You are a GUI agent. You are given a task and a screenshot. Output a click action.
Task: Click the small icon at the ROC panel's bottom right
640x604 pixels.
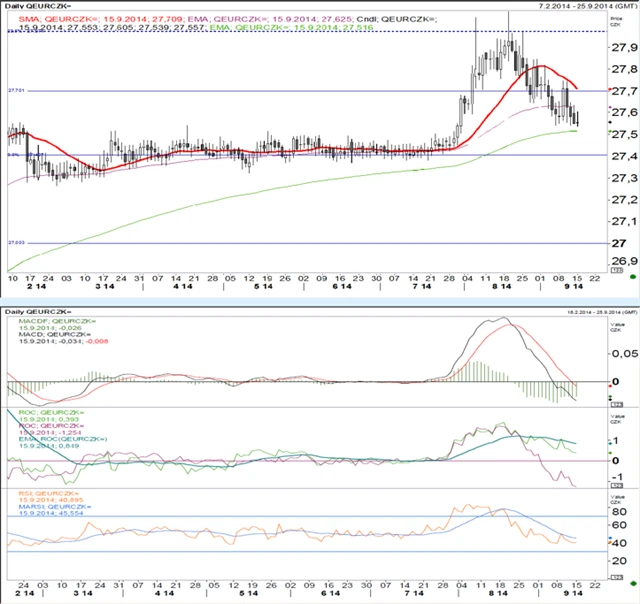point(618,483)
